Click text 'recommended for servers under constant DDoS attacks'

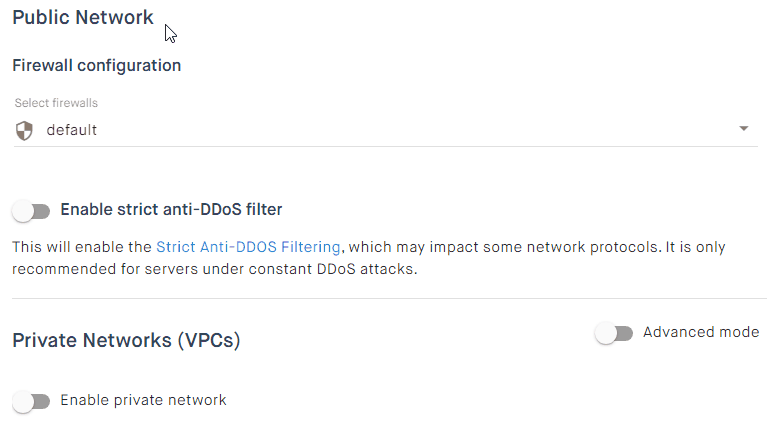[214, 269]
